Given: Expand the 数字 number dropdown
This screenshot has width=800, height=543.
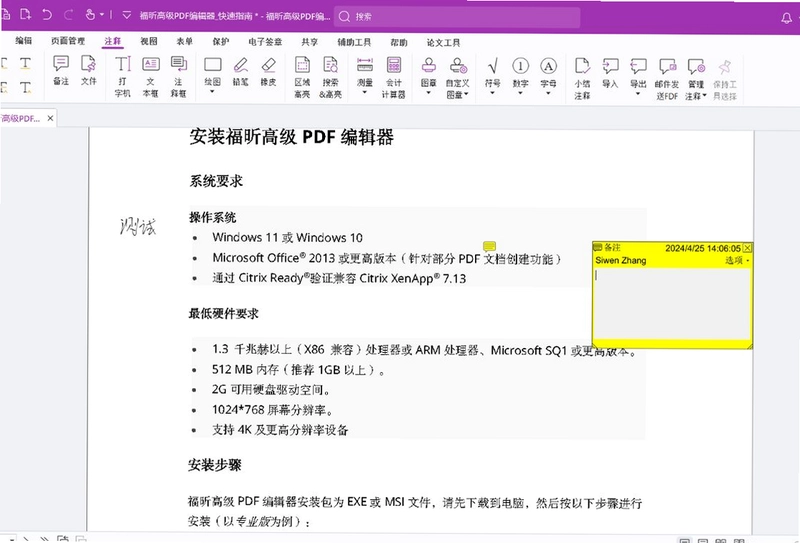Looking at the screenshot, I should [520, 93].
